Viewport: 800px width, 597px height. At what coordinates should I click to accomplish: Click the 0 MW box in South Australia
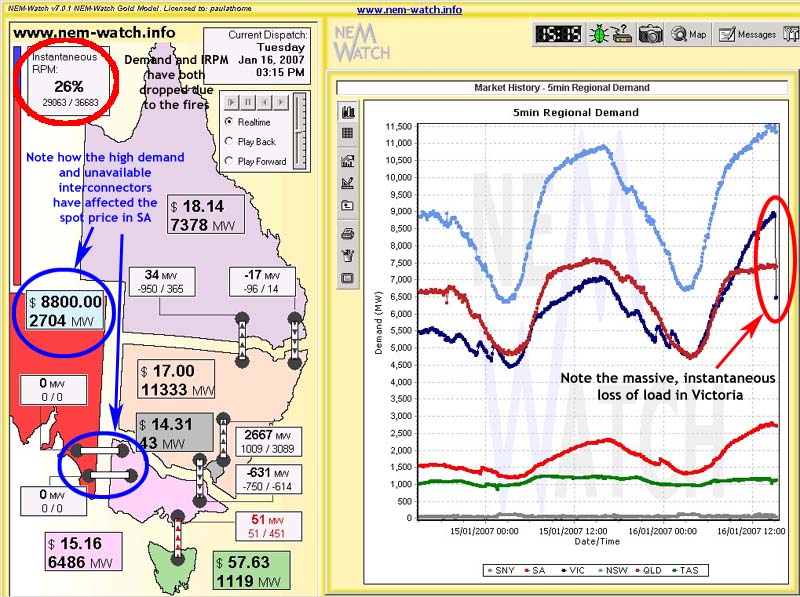53,390
